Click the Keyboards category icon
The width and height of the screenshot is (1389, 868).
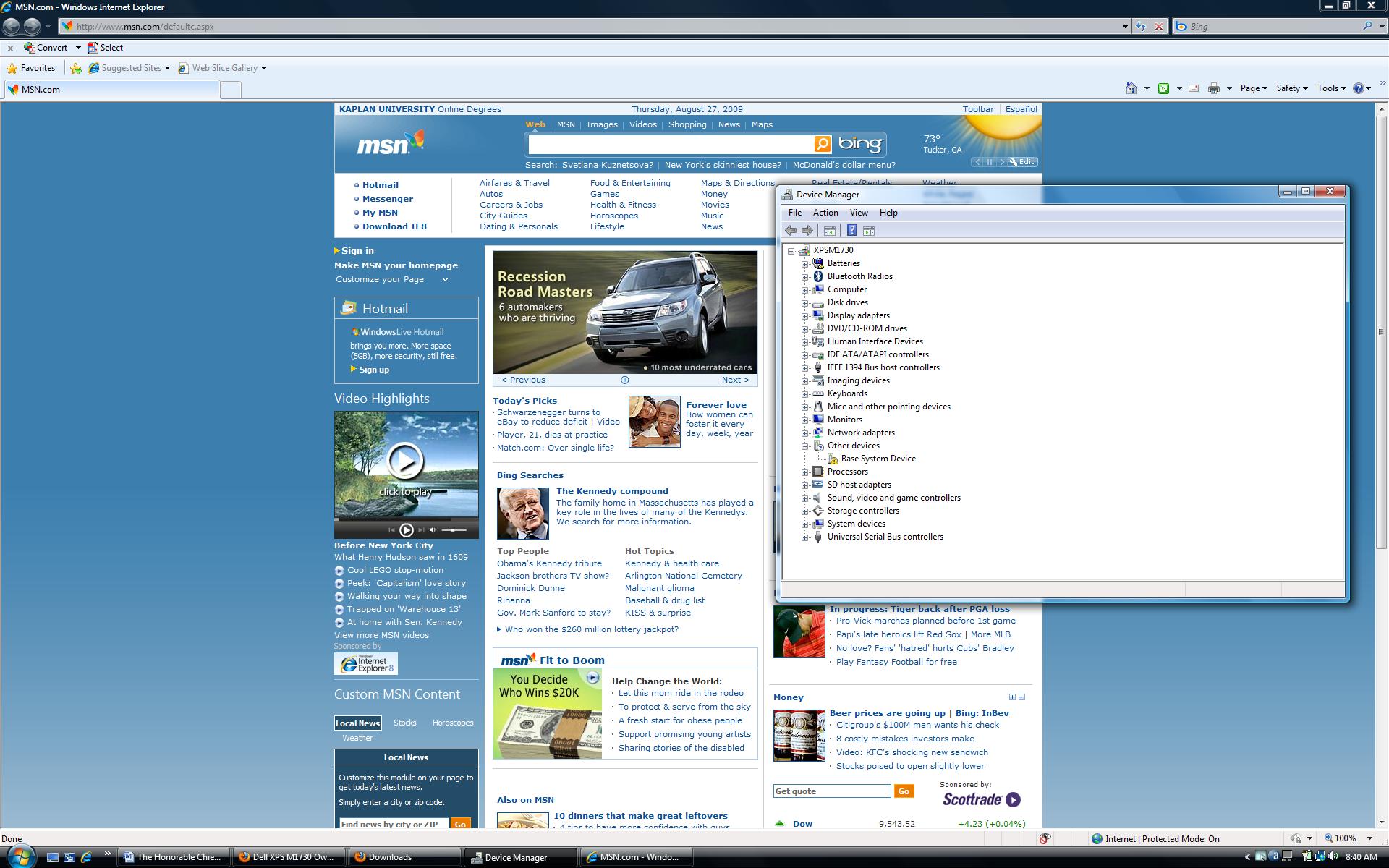coord(818,393)
